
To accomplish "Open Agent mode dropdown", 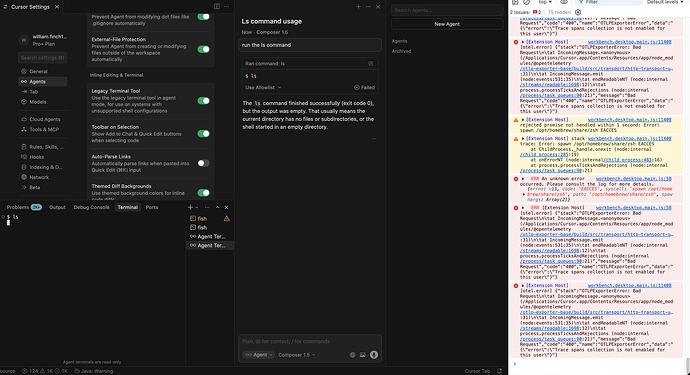I will coord(259,355).
